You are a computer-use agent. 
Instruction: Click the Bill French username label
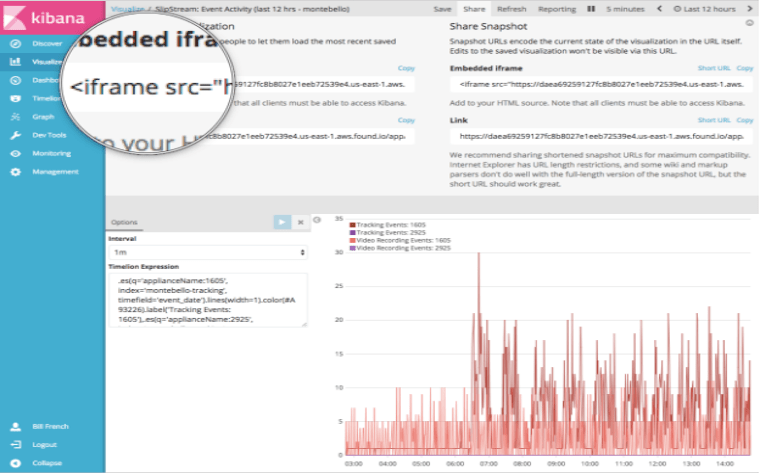point(50,426)
